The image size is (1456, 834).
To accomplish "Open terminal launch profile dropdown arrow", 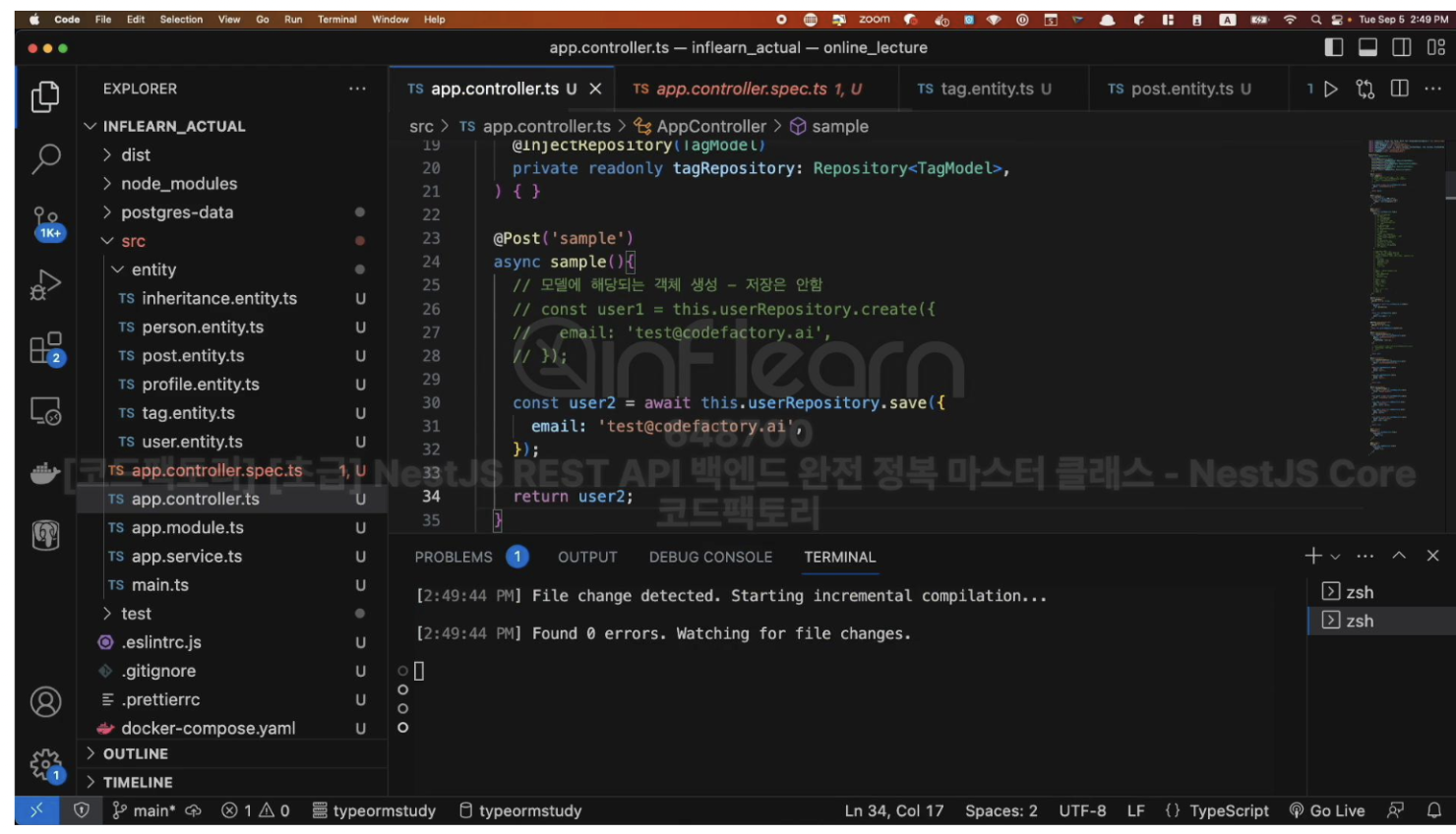I will point(1335,557).
